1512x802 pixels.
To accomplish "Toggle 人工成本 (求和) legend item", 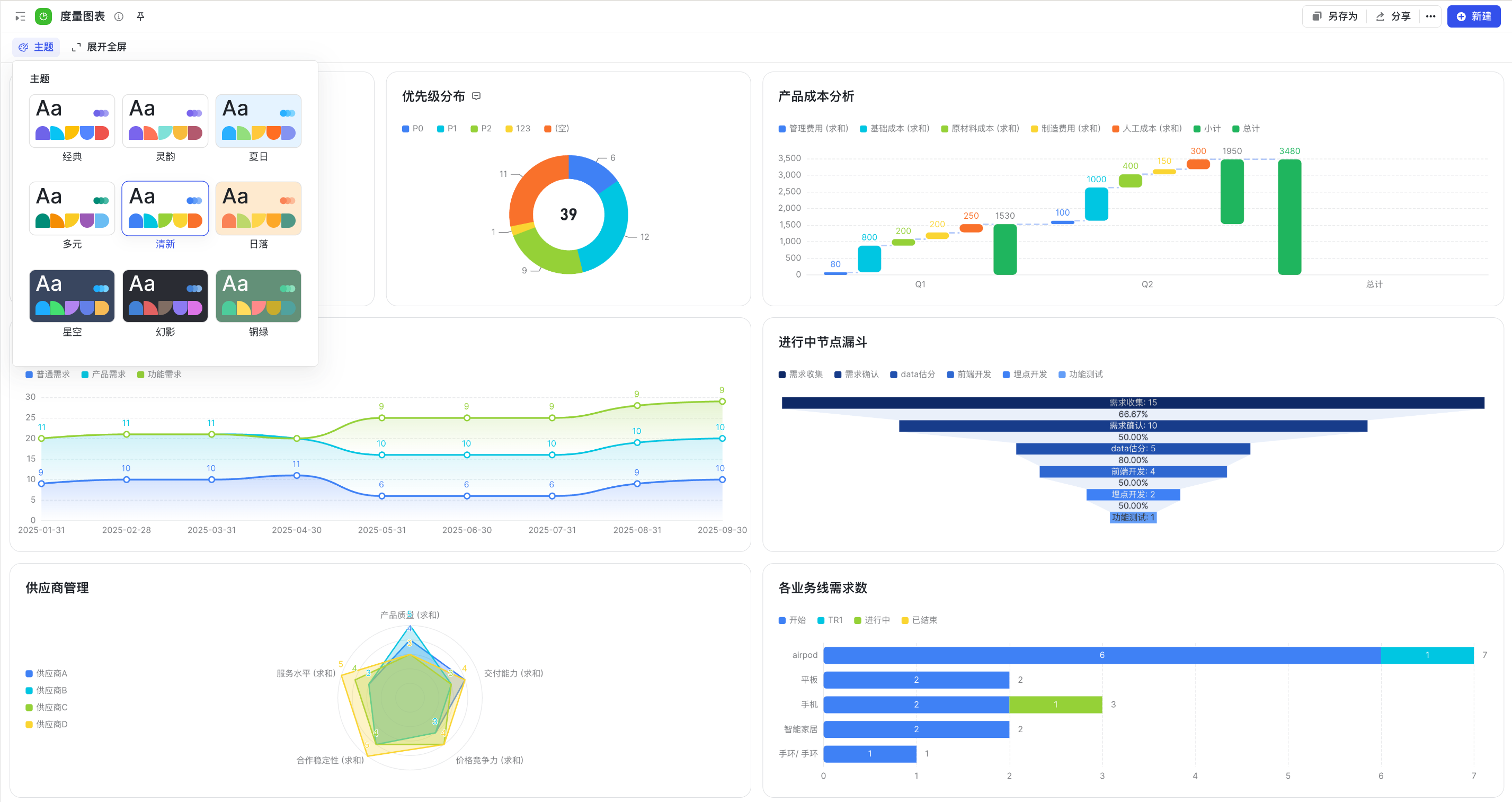I will pos(1147,129).
